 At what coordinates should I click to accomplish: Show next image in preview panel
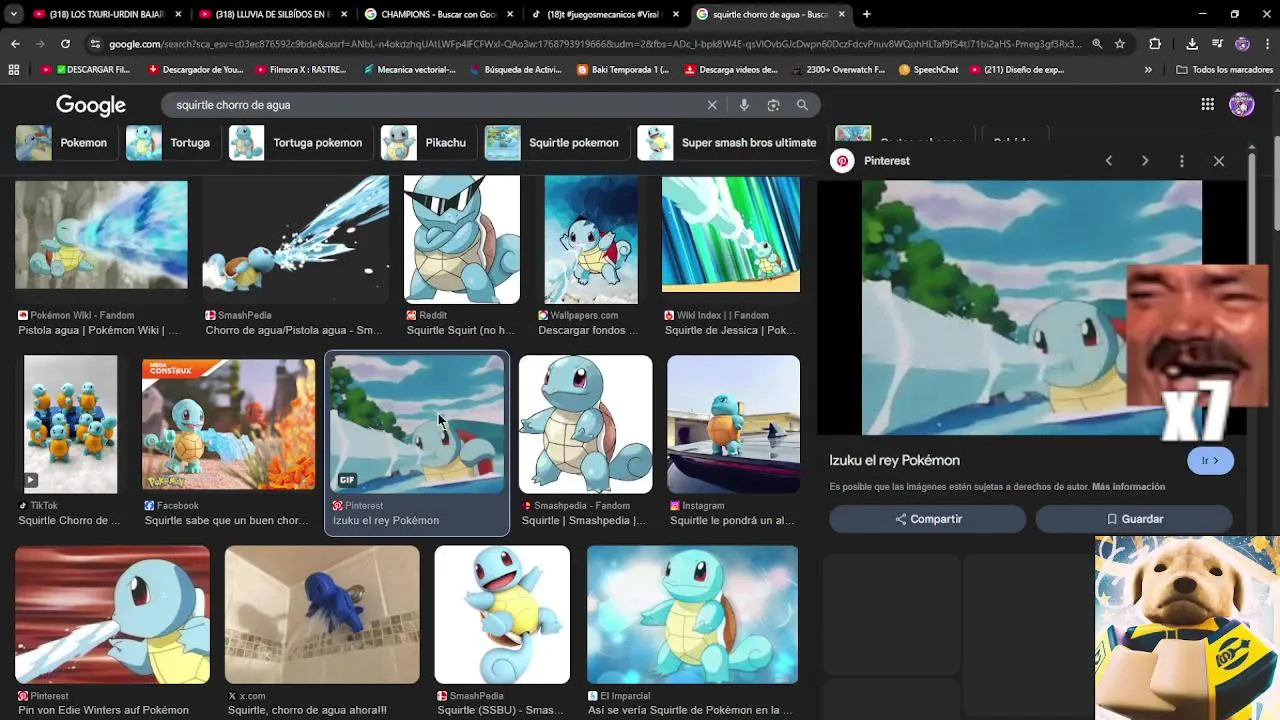[x=1145, y=161]
